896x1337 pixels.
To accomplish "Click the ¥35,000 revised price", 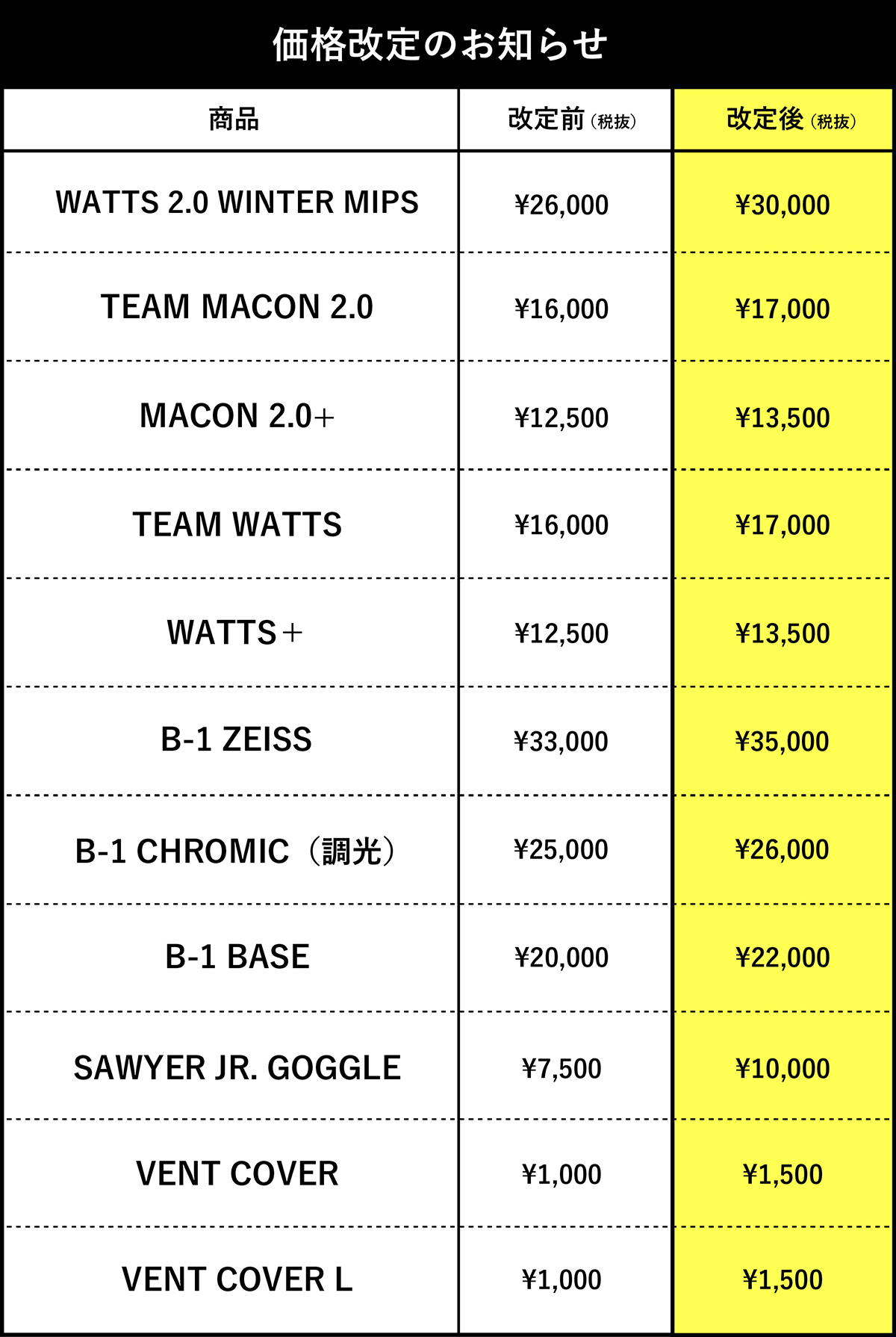I will (783, 742).
